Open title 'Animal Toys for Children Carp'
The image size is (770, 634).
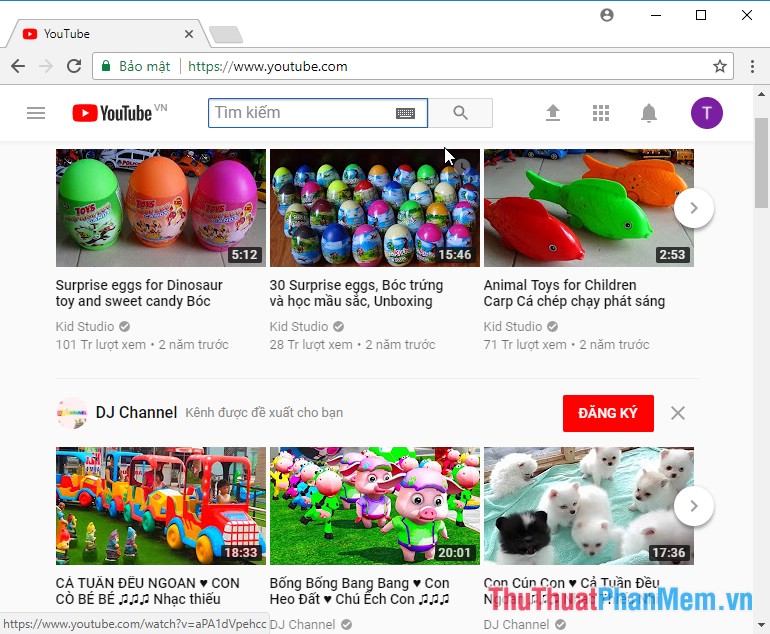(574, 293)
